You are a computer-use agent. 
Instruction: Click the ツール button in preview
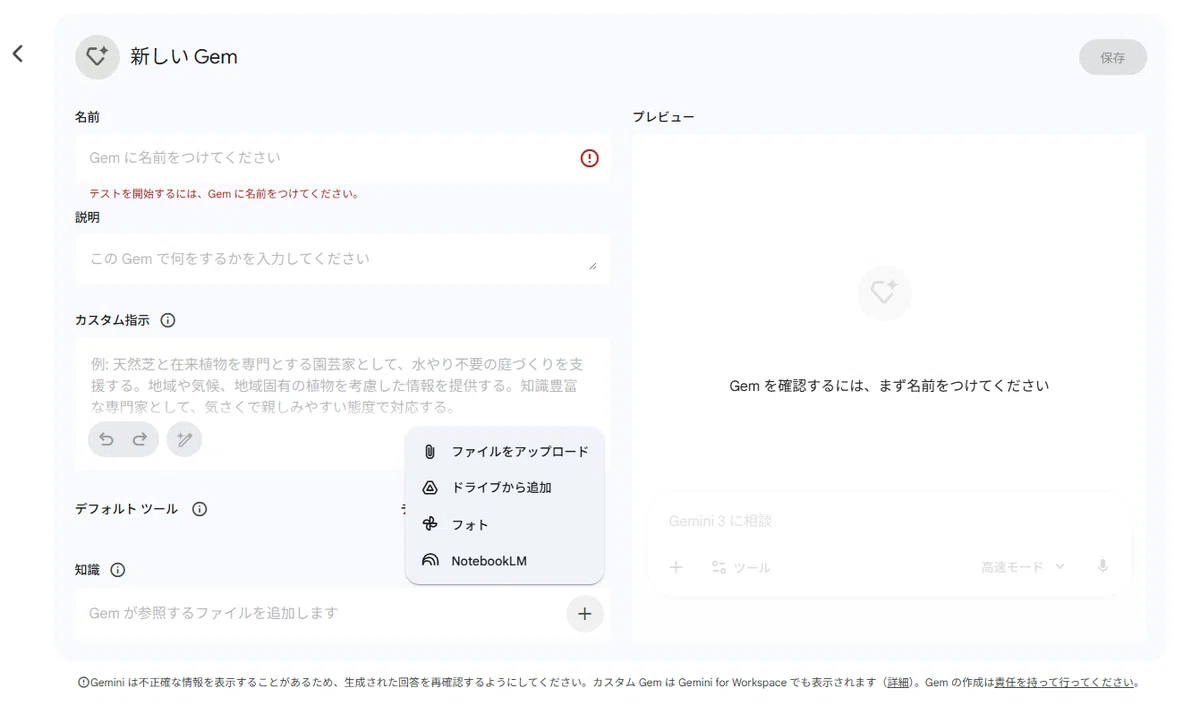tap(741, 567)
